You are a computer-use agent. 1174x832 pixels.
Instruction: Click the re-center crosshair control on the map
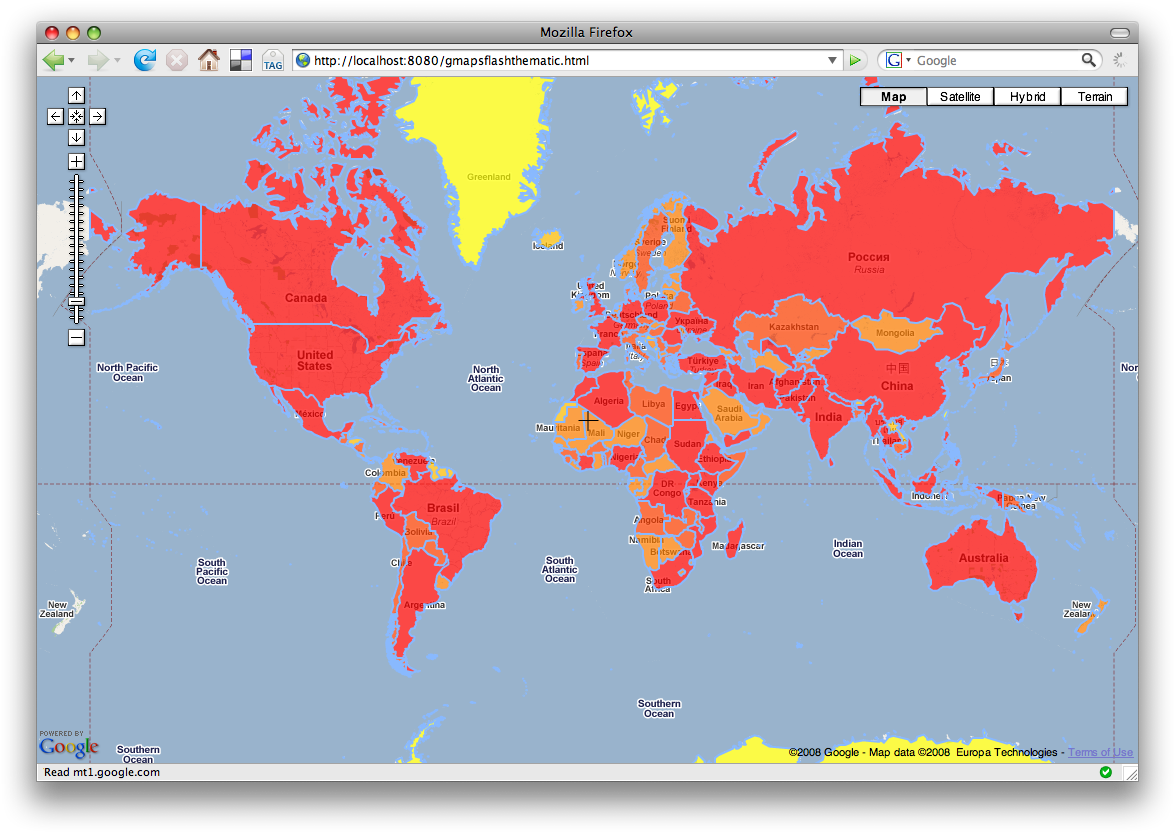(x=76, y=116)
